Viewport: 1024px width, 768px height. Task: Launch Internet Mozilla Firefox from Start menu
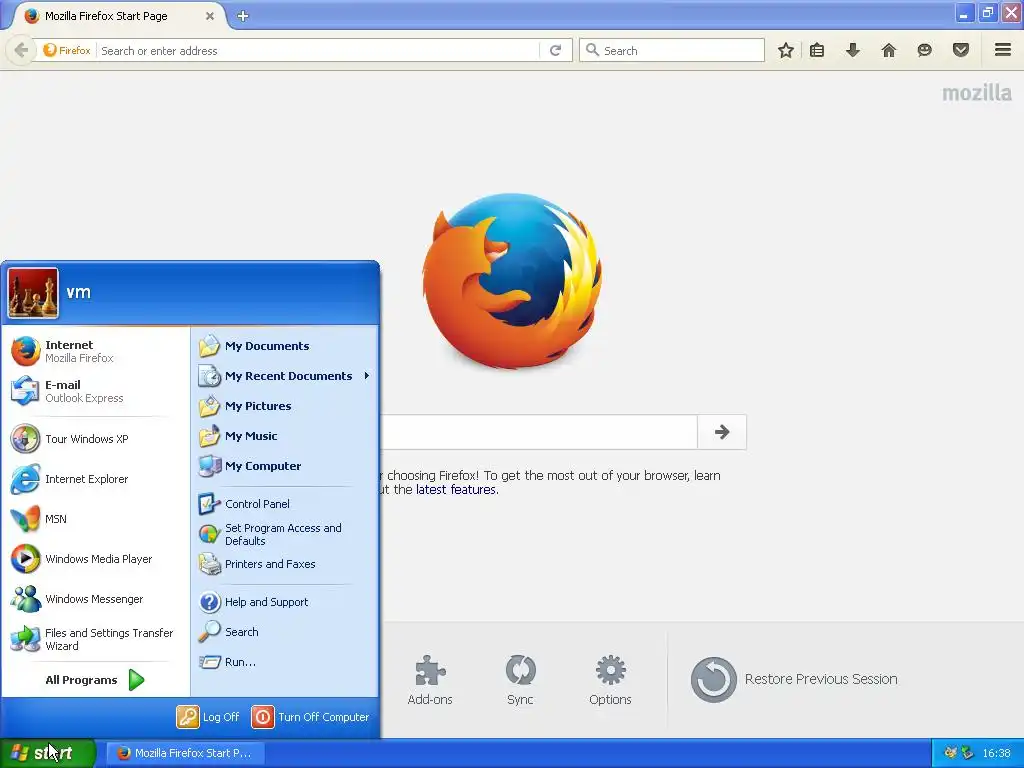pyautogui.click(x=95, y=351)
